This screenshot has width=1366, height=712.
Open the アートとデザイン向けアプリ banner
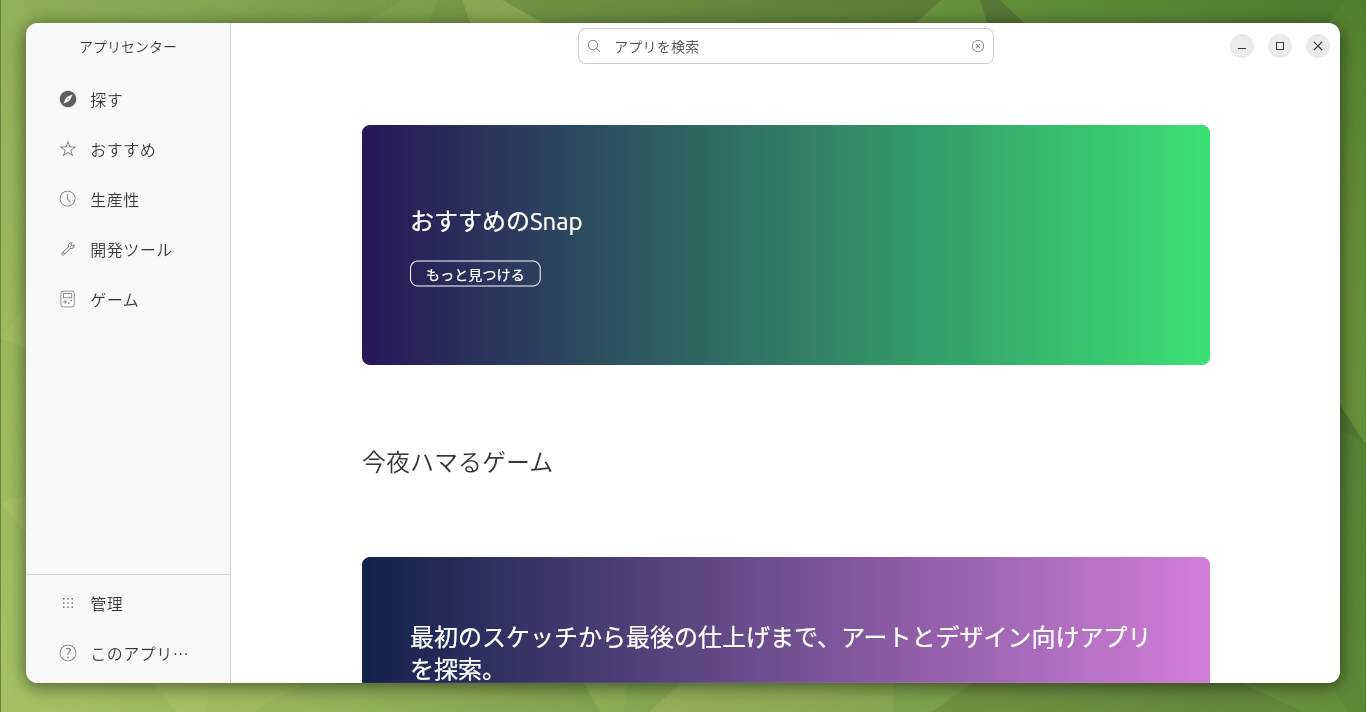786,620
